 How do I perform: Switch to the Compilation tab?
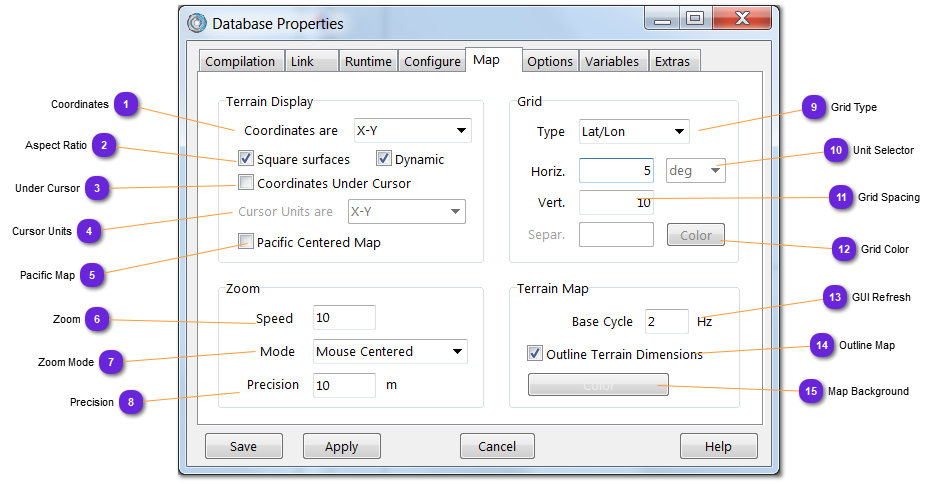pos(240,61)
